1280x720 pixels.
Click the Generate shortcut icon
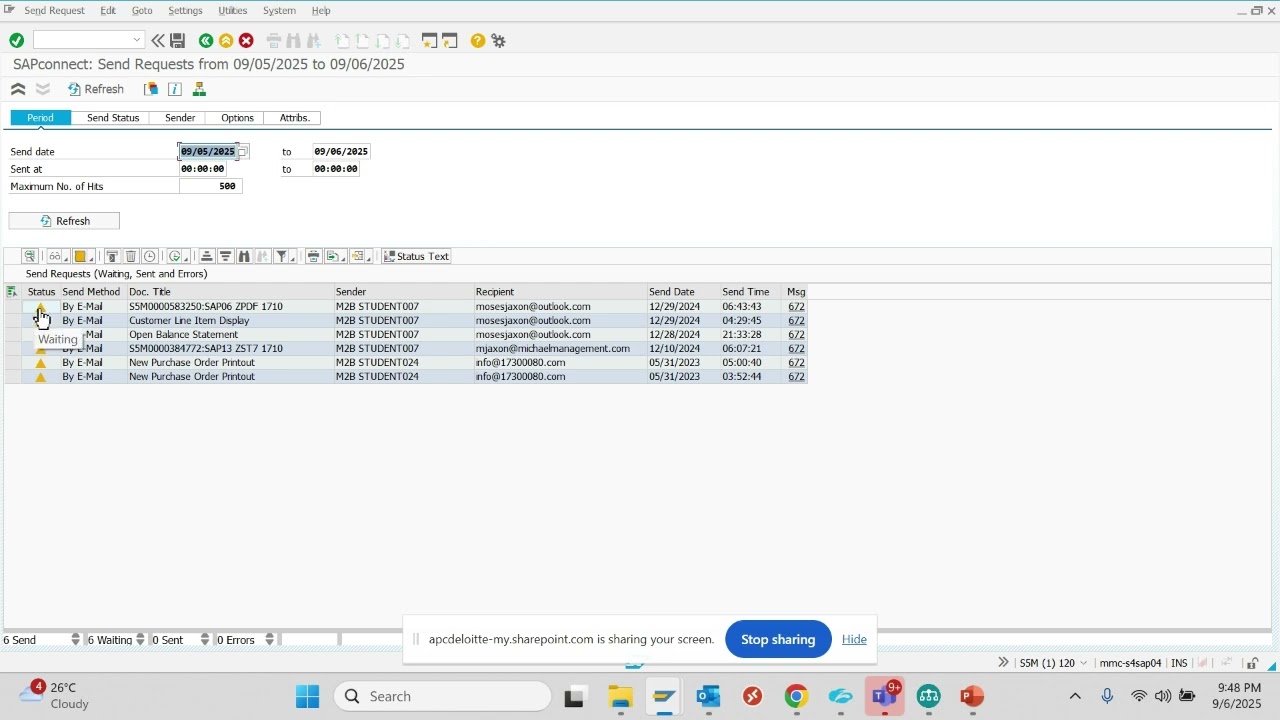click(x=450, y=41)
